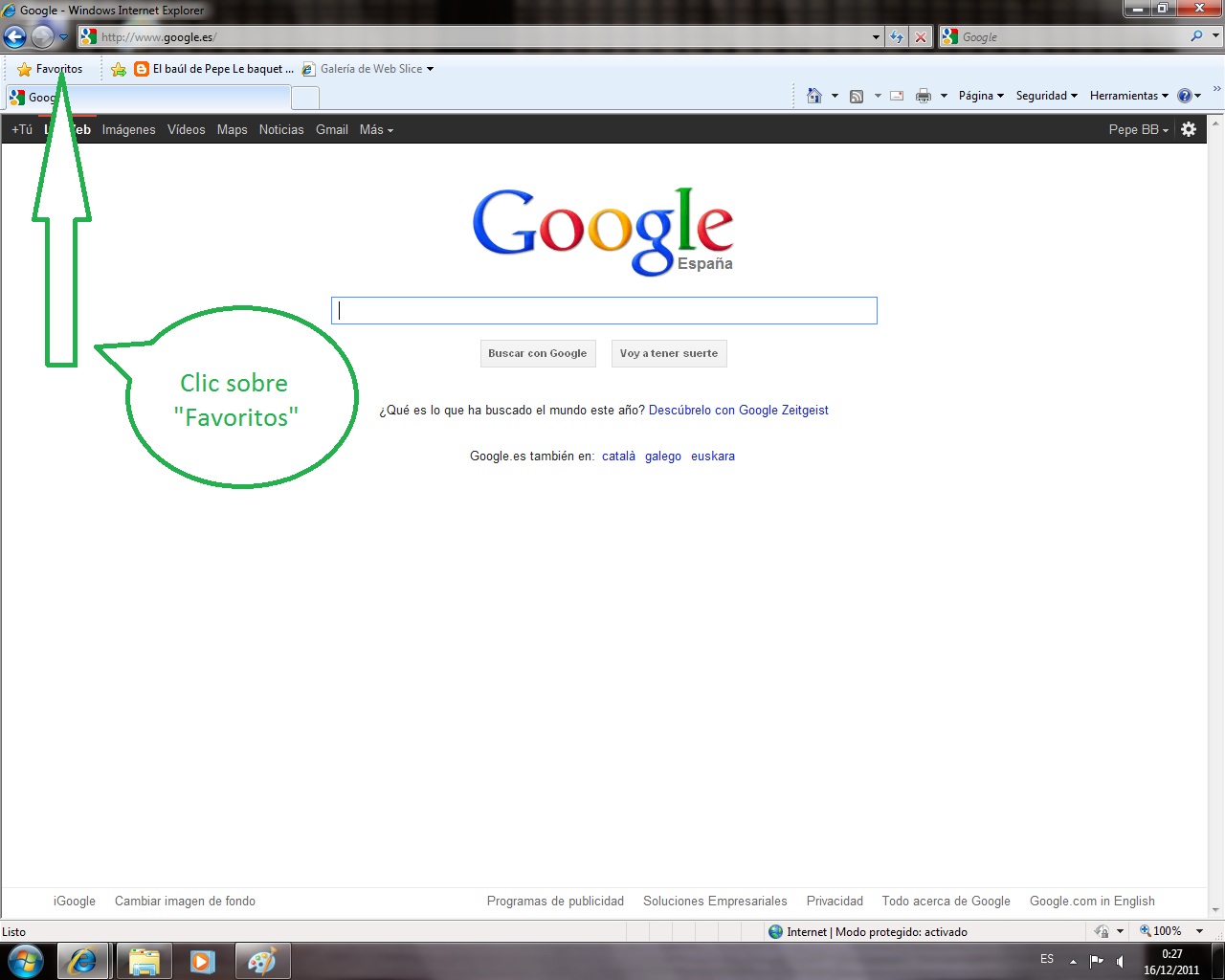Image resolution: width=1225 pixels, height=980 pixels.
Task: Open the iGoogle footer link
Action: [x=75, y=902]
